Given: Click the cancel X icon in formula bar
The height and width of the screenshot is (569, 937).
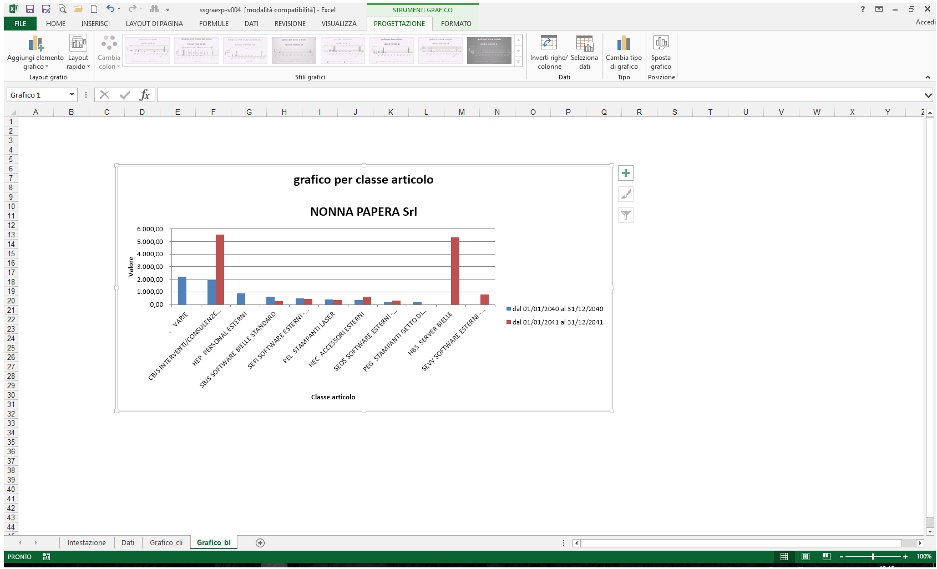Looking at the screenshot, I should (x=105, y=95).
